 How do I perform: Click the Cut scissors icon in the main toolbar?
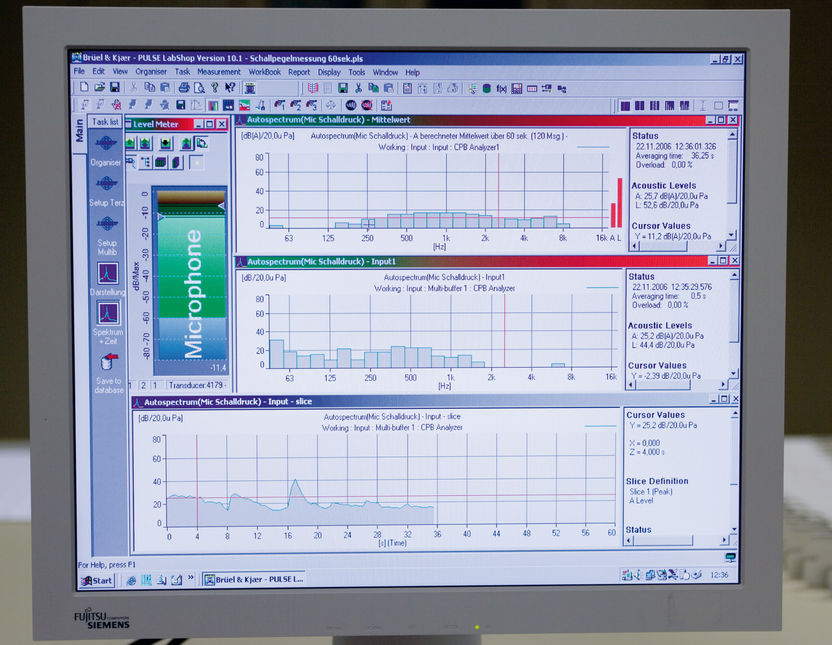(134, 87)
